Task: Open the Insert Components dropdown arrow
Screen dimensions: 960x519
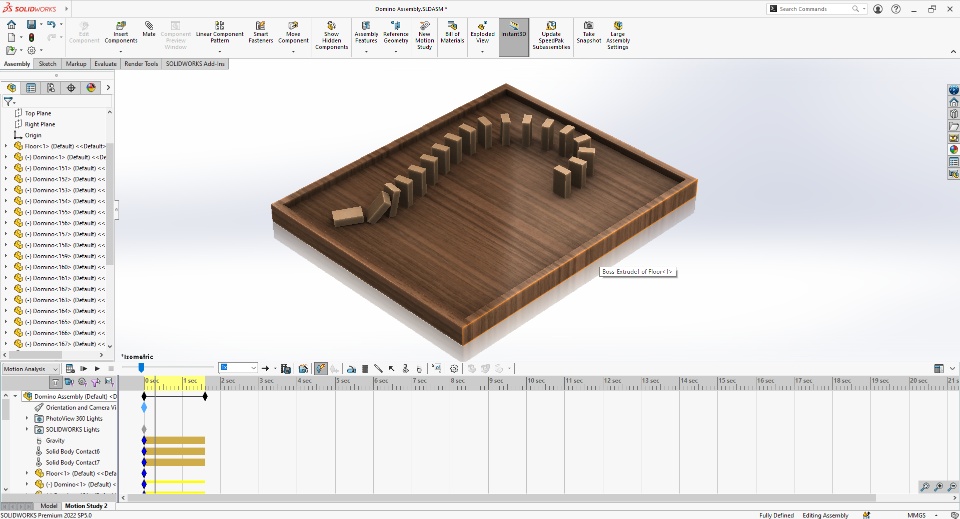Action: tap(121, 51)
